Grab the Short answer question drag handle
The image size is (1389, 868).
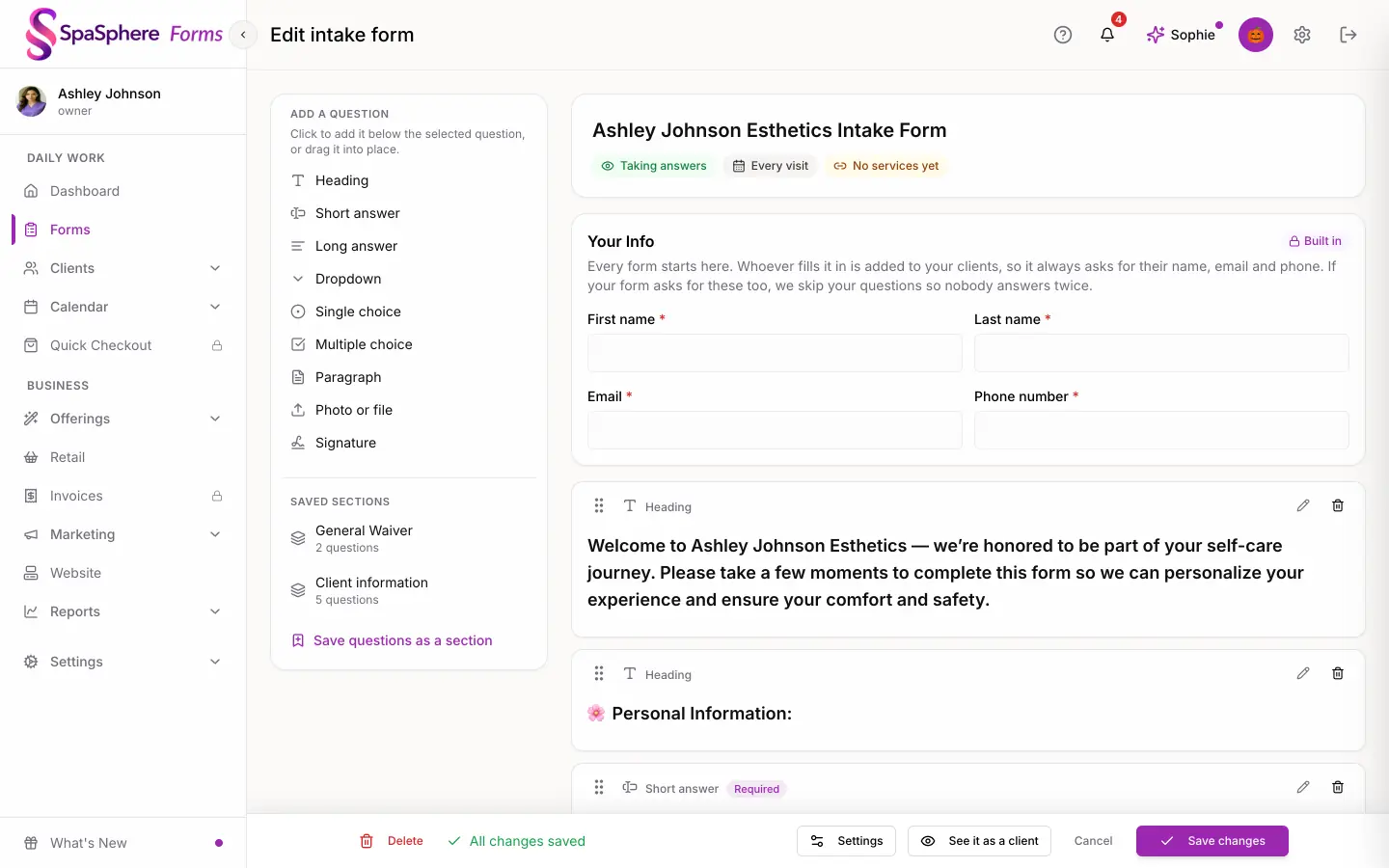tap(599, 787)
